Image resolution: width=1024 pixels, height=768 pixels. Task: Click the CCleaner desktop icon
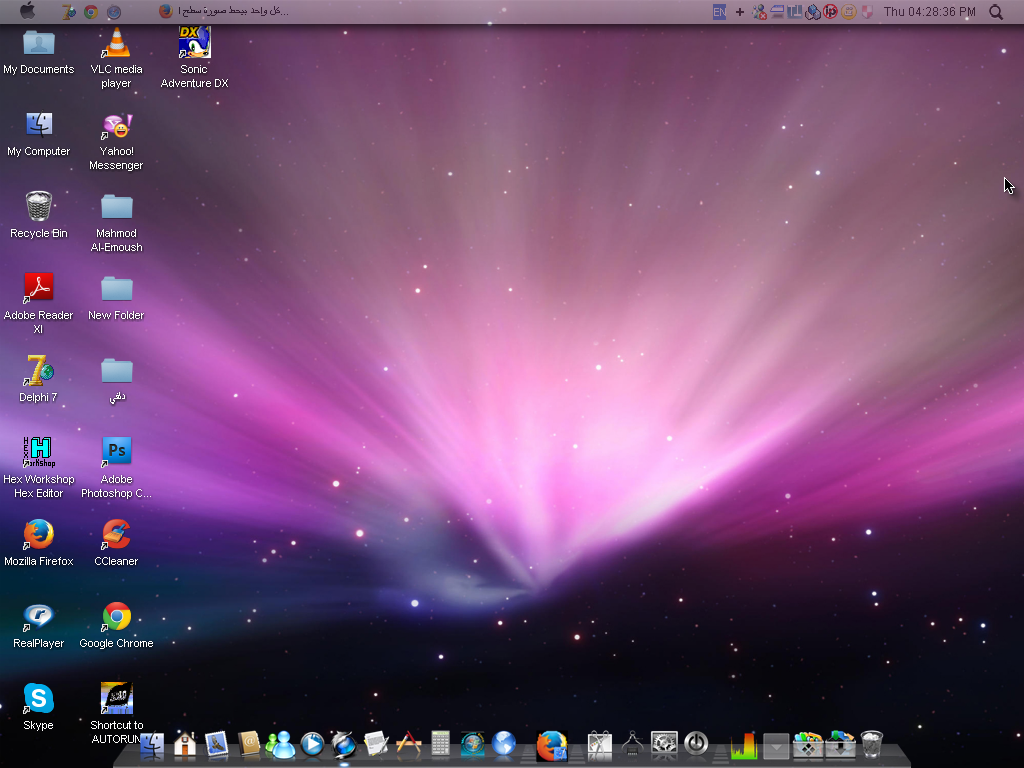[117, 535]
